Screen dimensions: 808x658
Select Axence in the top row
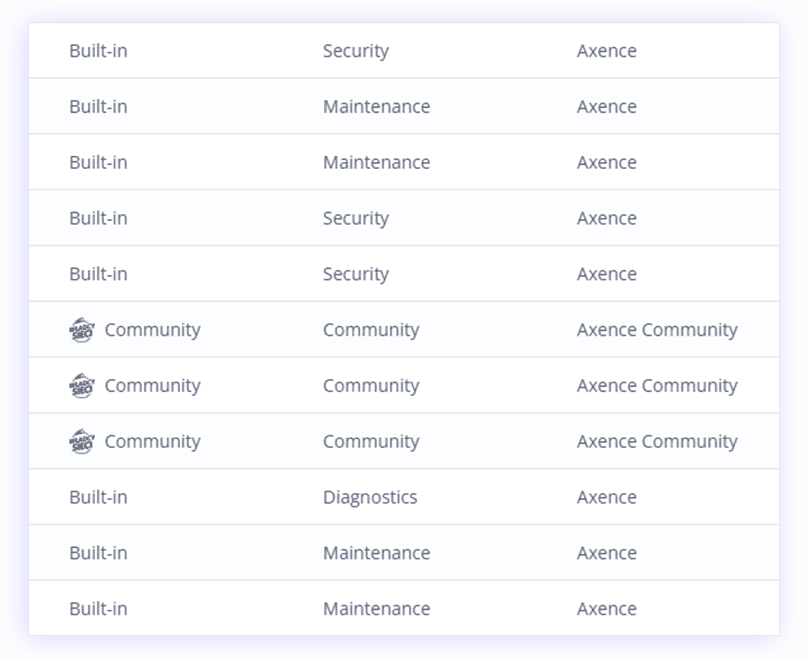(607, 51)
